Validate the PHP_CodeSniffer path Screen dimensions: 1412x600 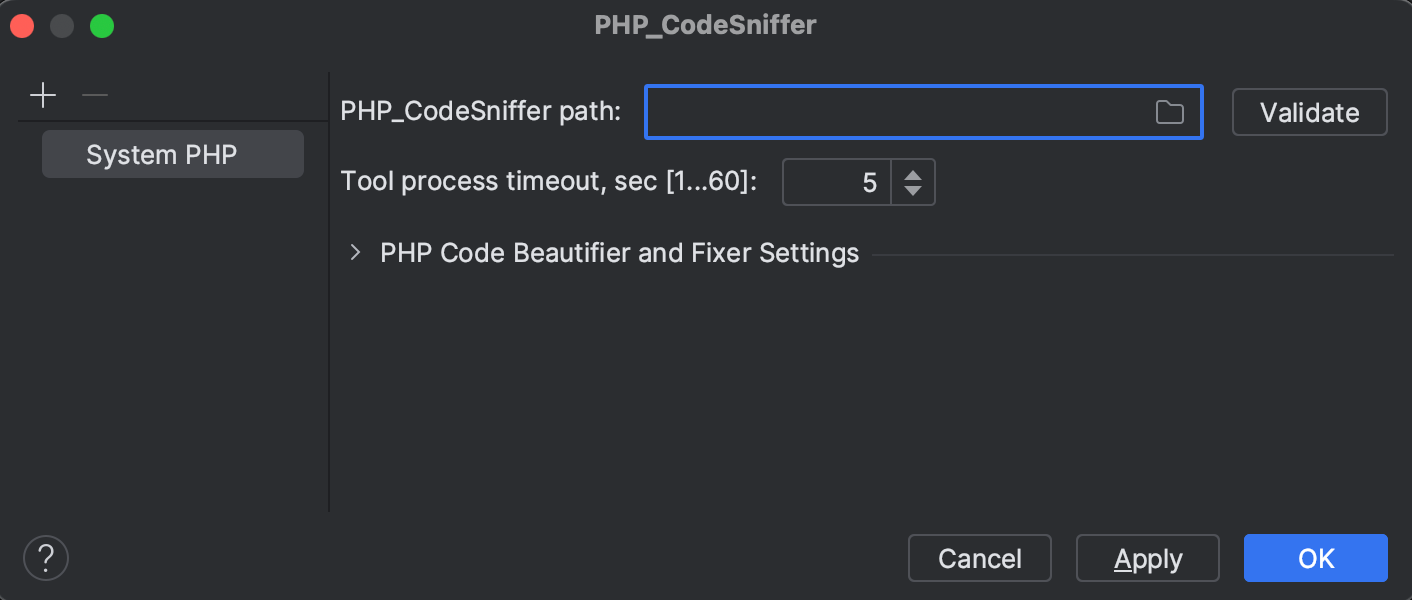coord(1309,112)
